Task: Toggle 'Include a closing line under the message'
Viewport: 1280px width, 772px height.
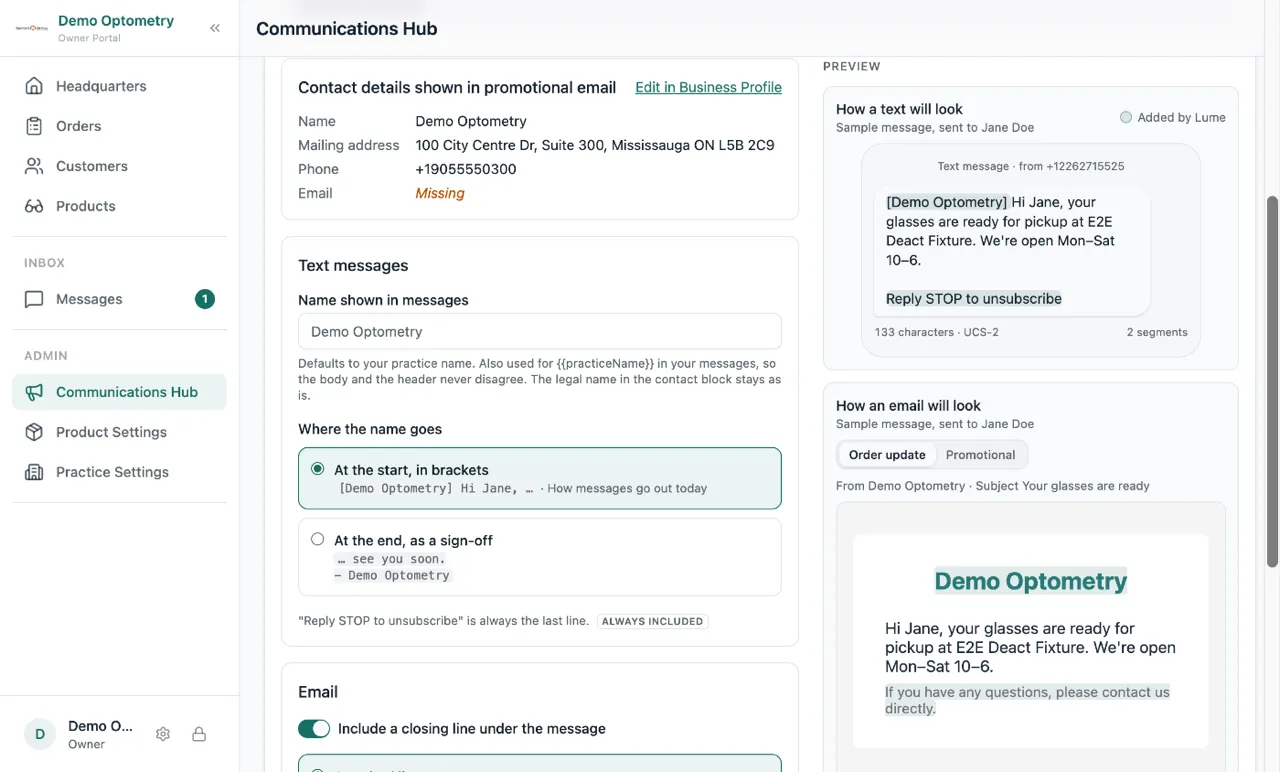Action: [x=314, y=729]
